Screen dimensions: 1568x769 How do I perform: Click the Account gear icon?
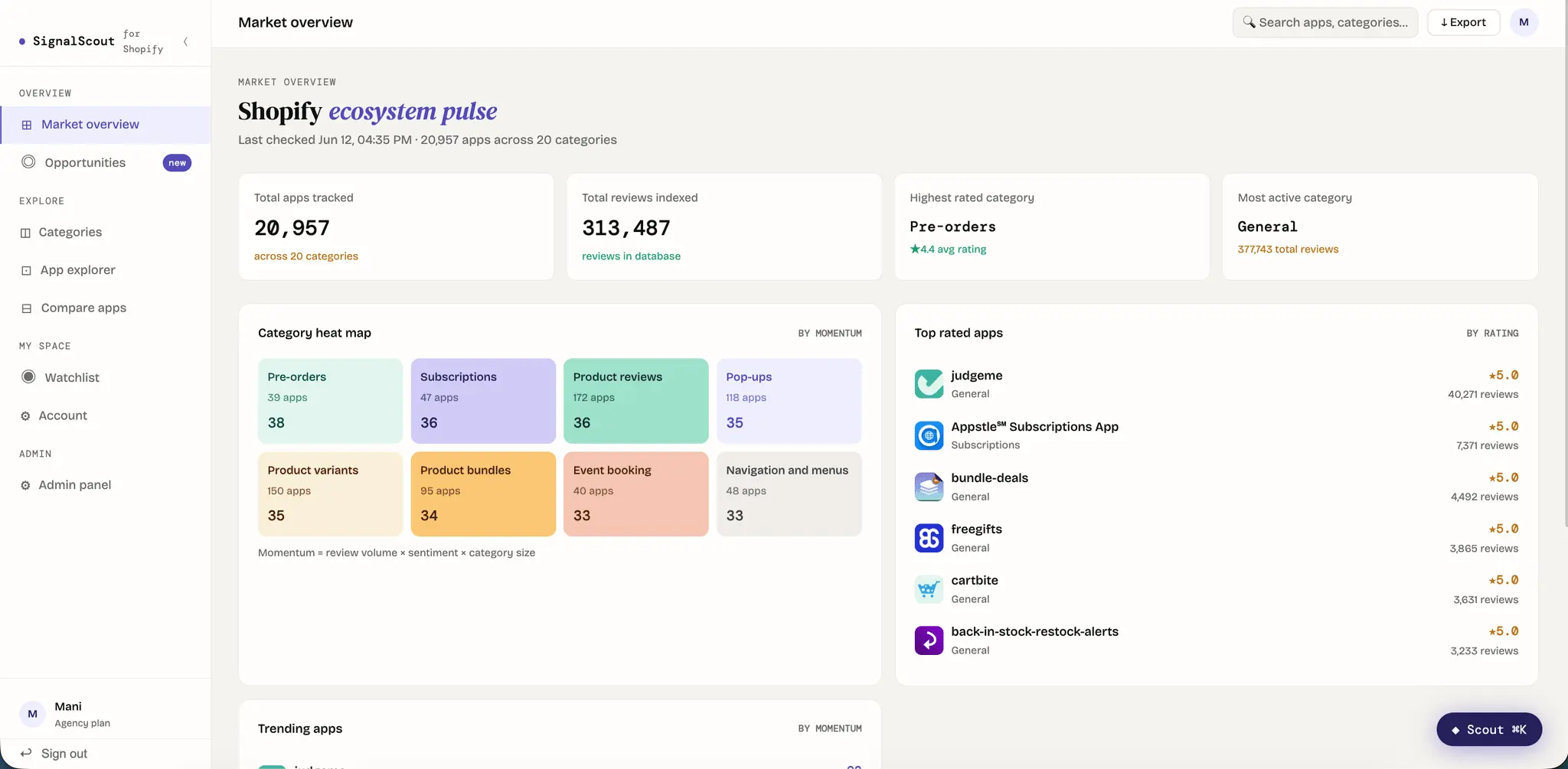coord(25,416)
